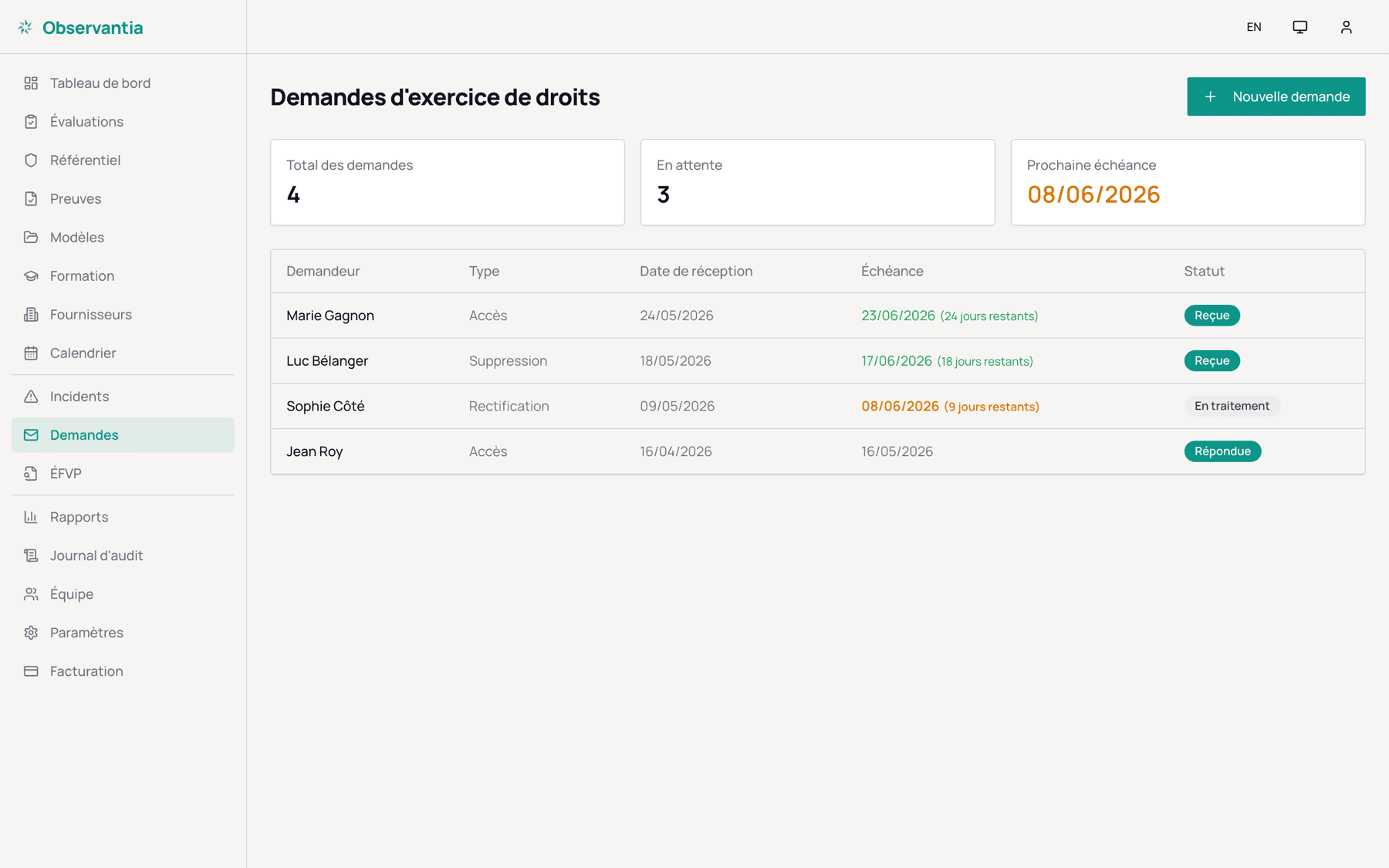Click the ÉFVP document icon
This screenshot has width=1389, height=868.
[31, 474]
